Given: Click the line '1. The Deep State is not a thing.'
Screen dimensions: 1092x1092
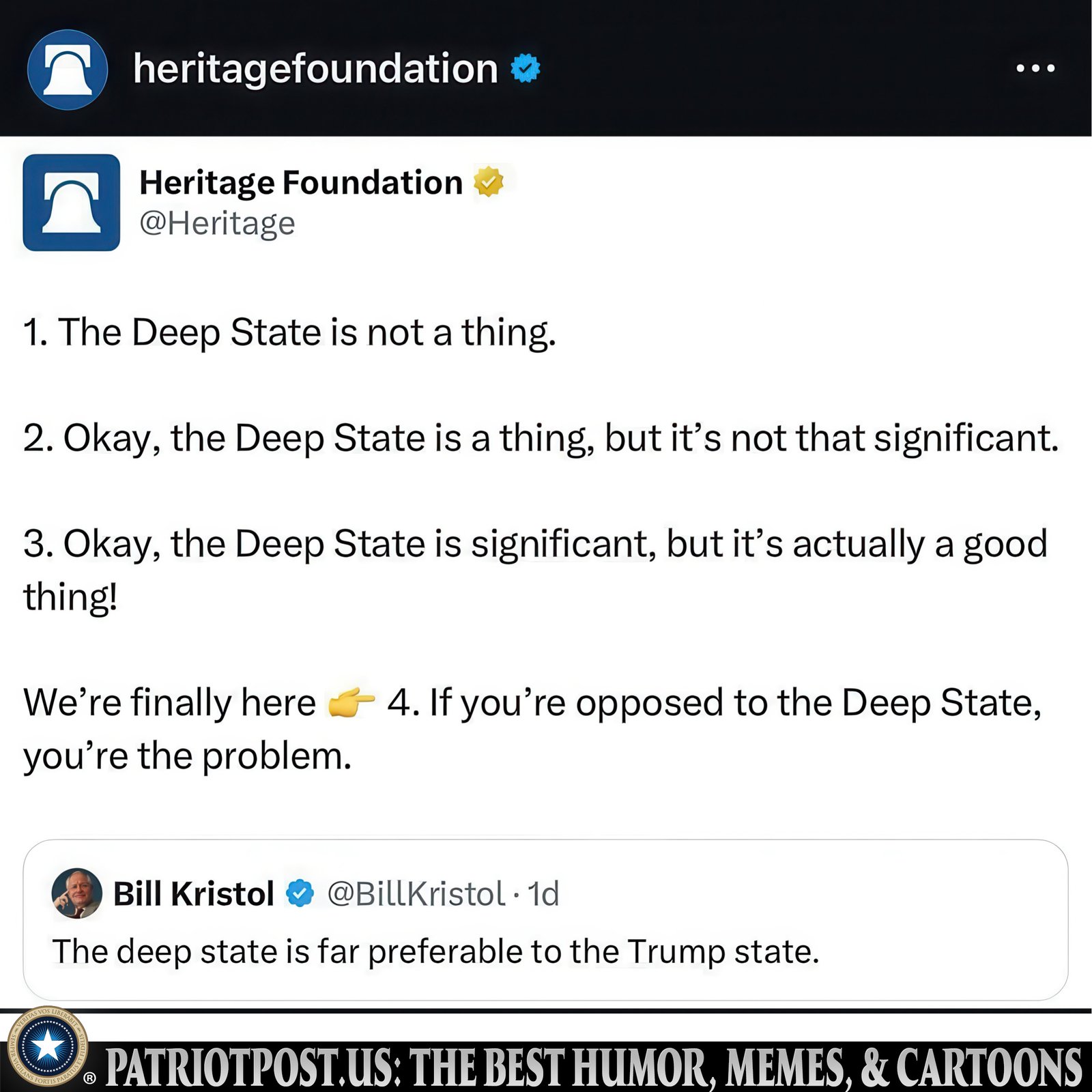Looking at the screenshot, I should (x=290, y=334).
